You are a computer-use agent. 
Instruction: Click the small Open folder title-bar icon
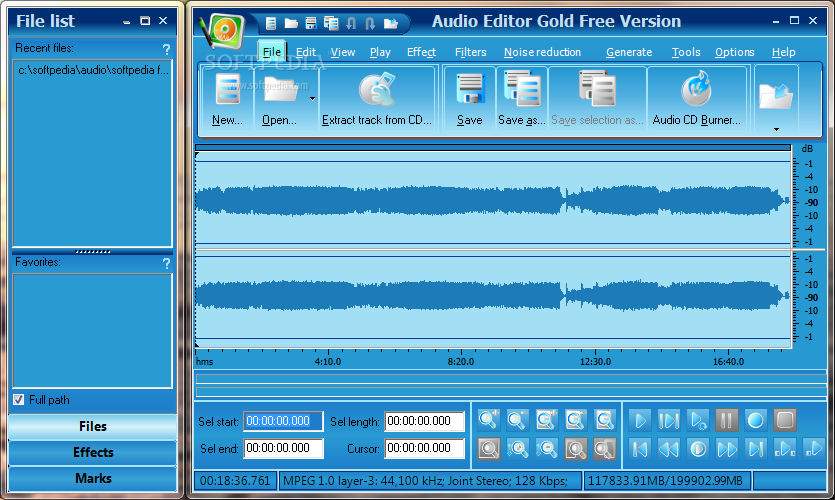[291, 23]
